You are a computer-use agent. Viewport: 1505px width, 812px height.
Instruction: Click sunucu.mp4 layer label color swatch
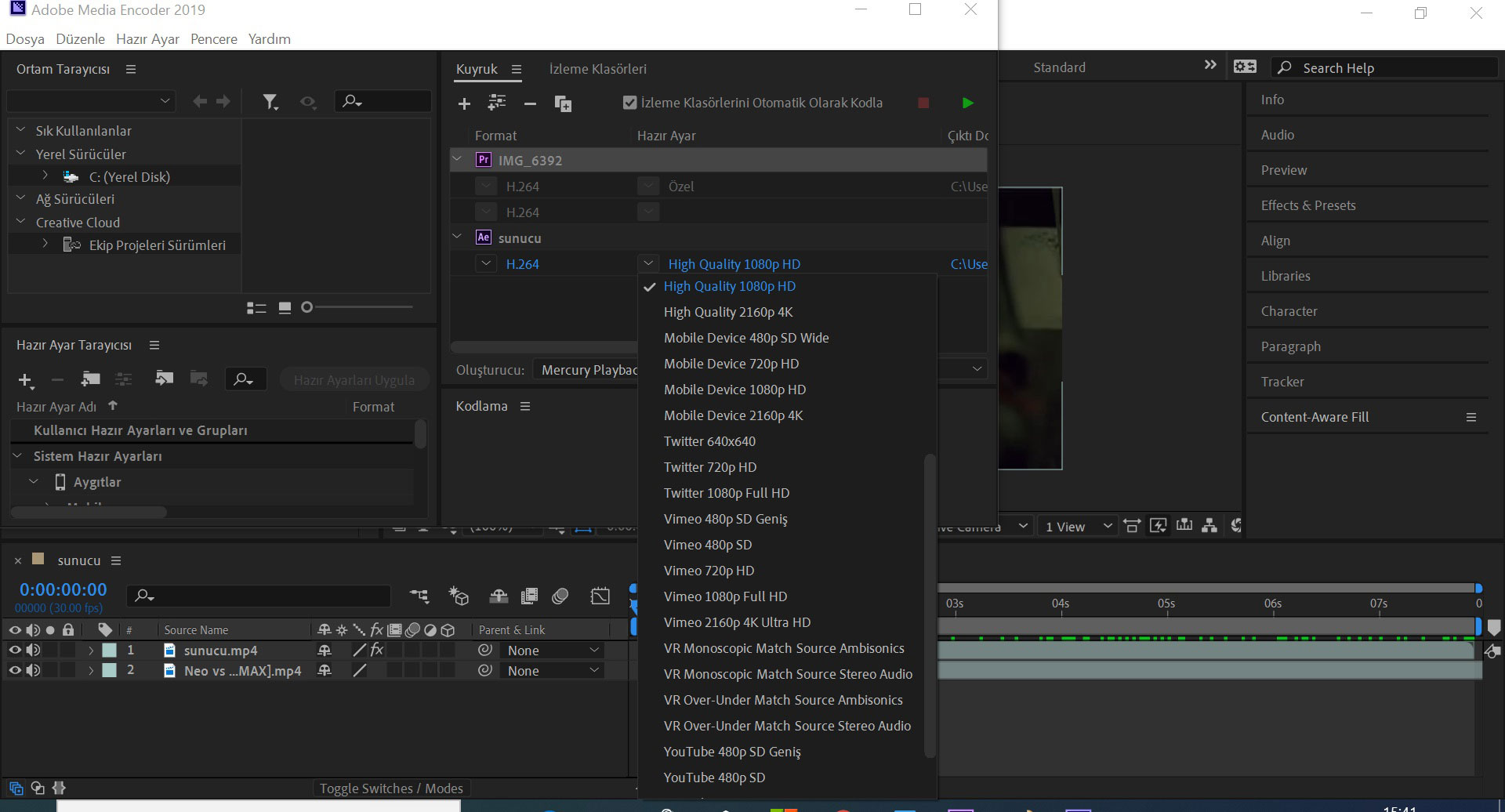click(109, 650)
